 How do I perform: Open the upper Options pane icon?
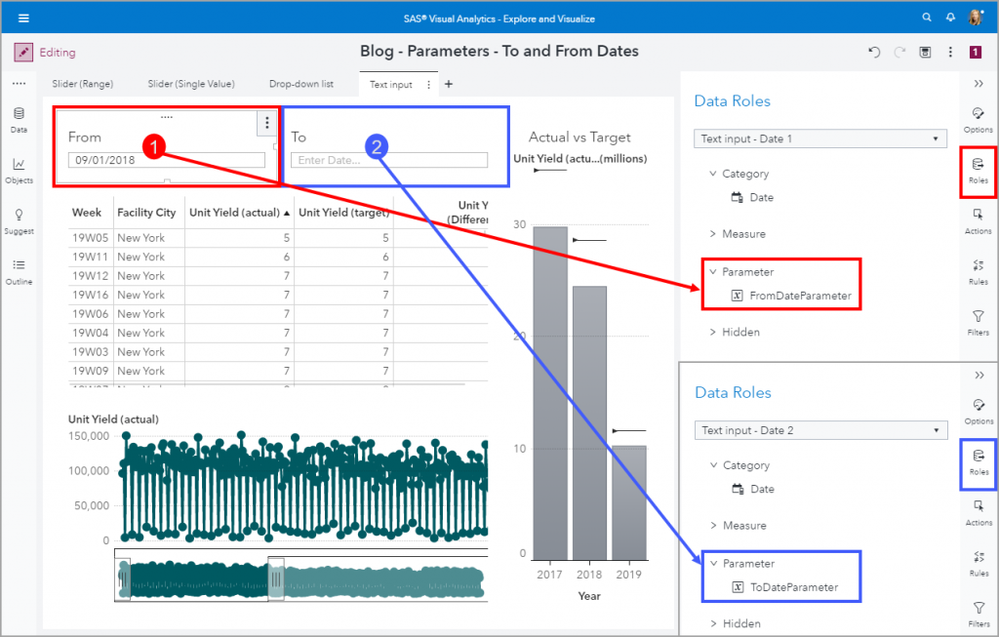point(978,118)
